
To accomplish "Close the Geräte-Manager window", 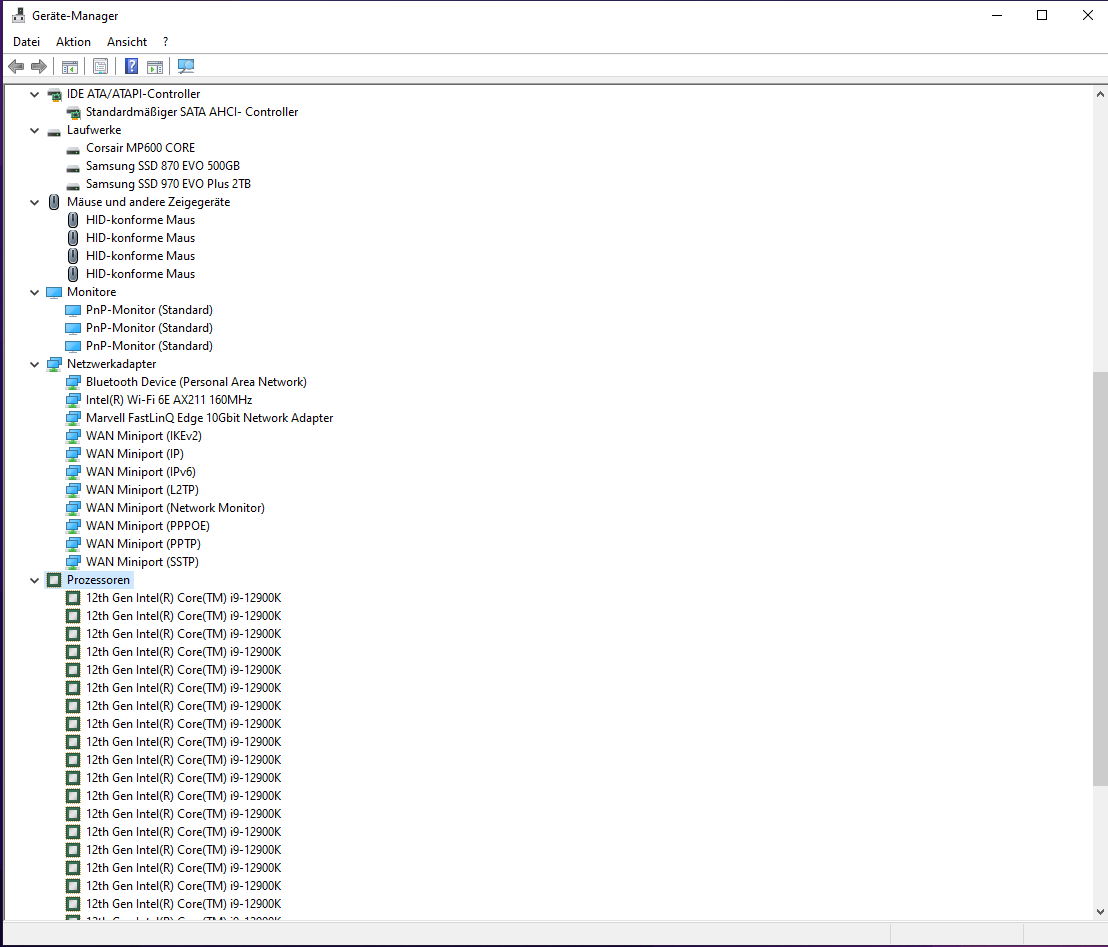I will click(1088, 16).
